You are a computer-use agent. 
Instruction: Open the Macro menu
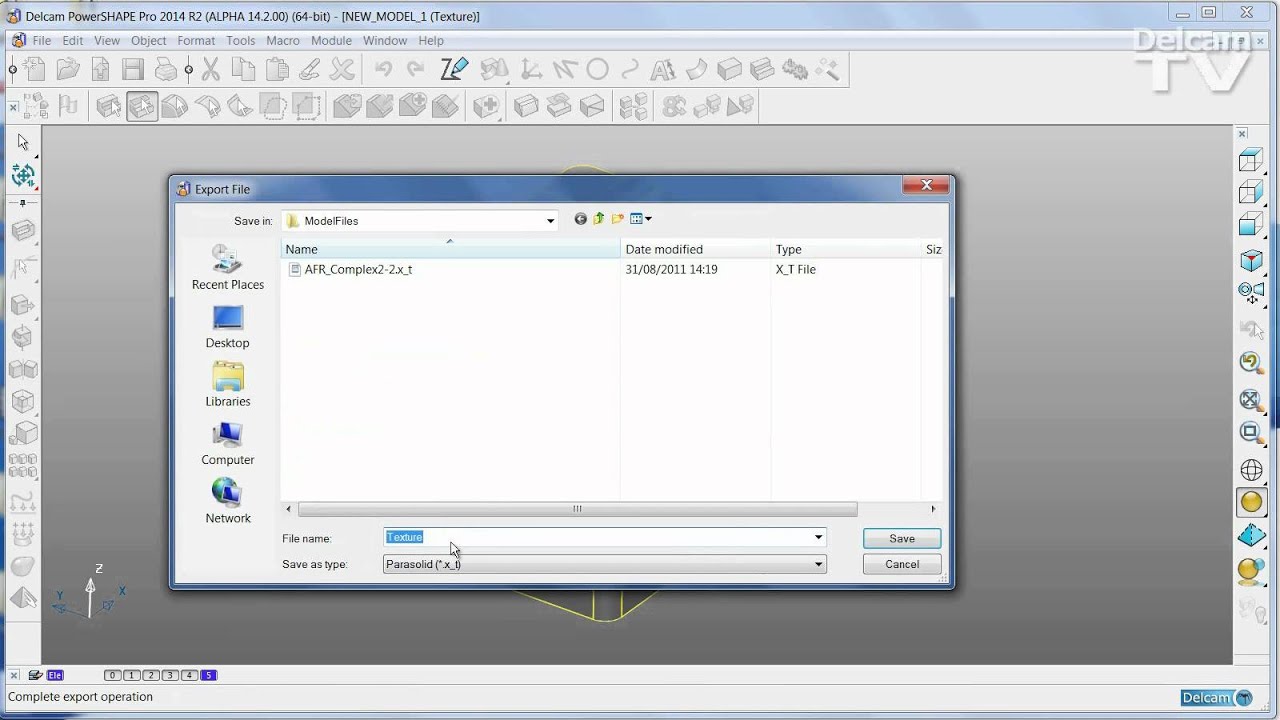283,41
